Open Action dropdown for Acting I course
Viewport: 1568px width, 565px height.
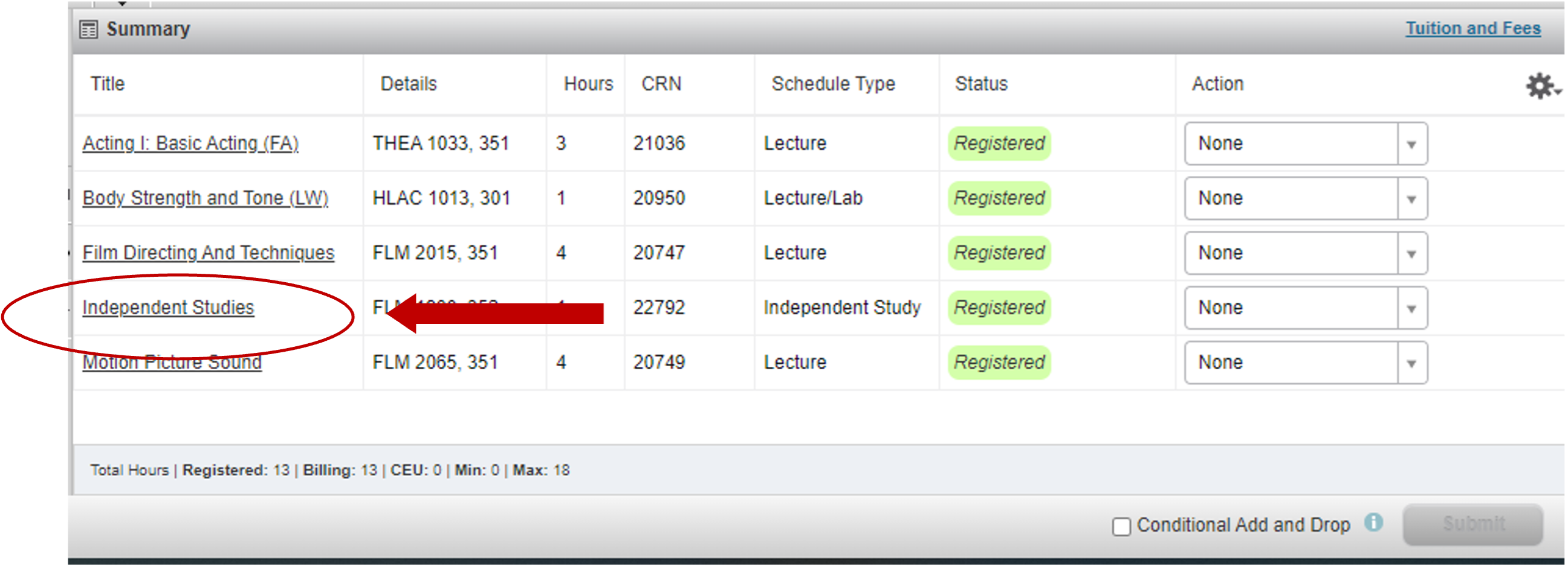coord(1305,144)
